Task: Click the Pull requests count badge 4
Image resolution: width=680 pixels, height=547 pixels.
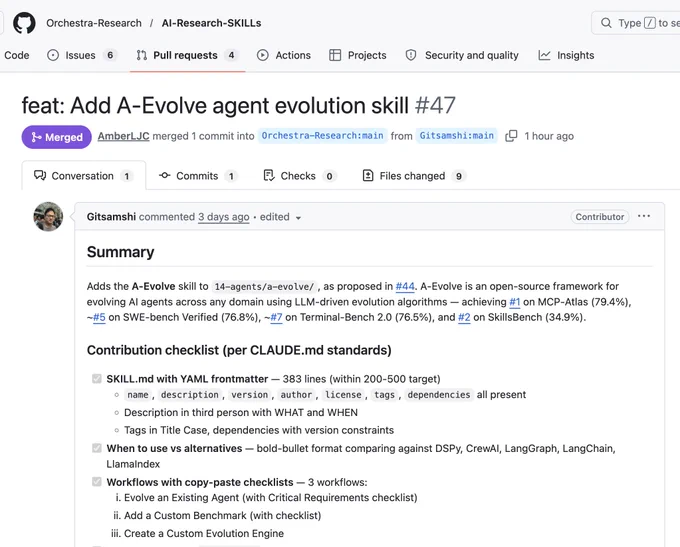Action: click(x=232, y=55)
